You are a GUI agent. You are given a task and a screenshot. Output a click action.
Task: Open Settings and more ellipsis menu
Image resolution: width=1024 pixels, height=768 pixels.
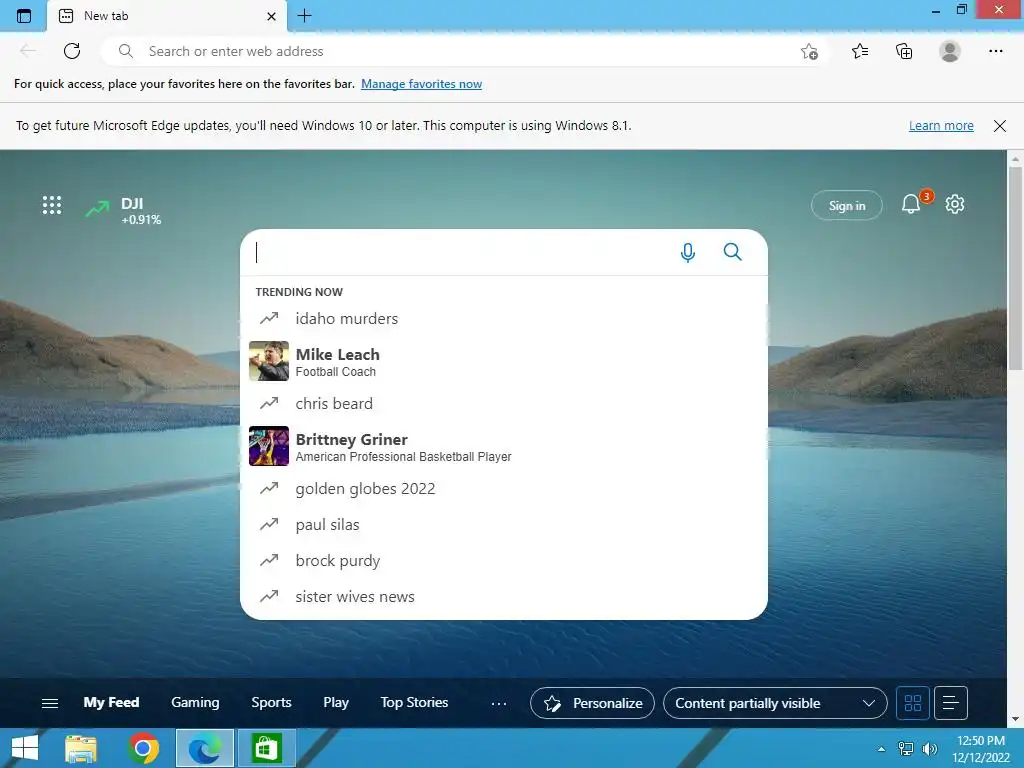tap(995, 51)
